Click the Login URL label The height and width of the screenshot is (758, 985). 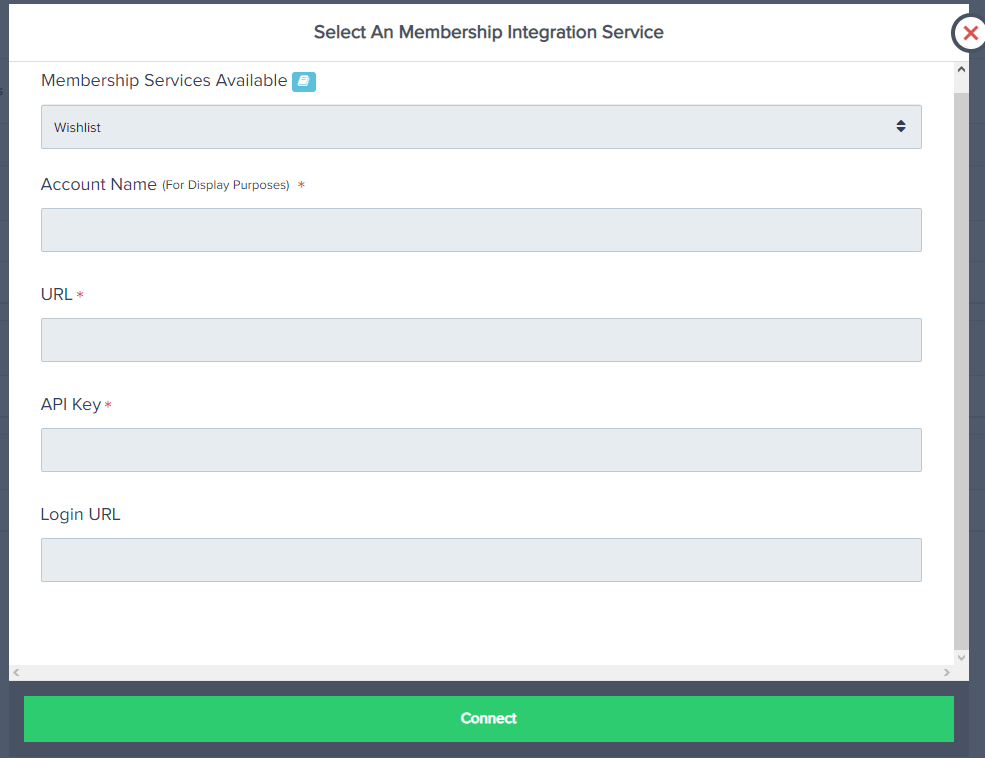[x=80, y=515]
